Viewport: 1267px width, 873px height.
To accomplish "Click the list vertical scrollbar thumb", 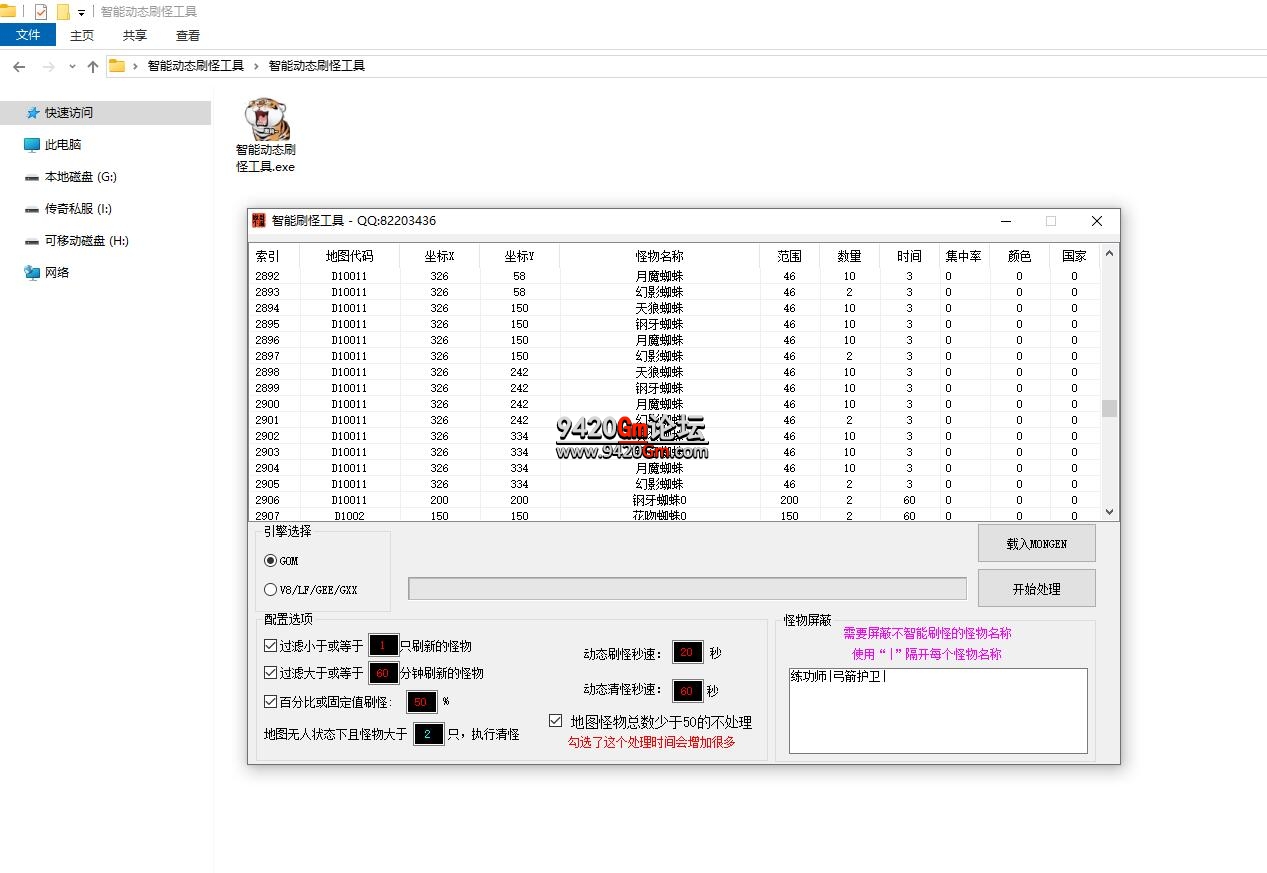I will (x=1109, y=409).
